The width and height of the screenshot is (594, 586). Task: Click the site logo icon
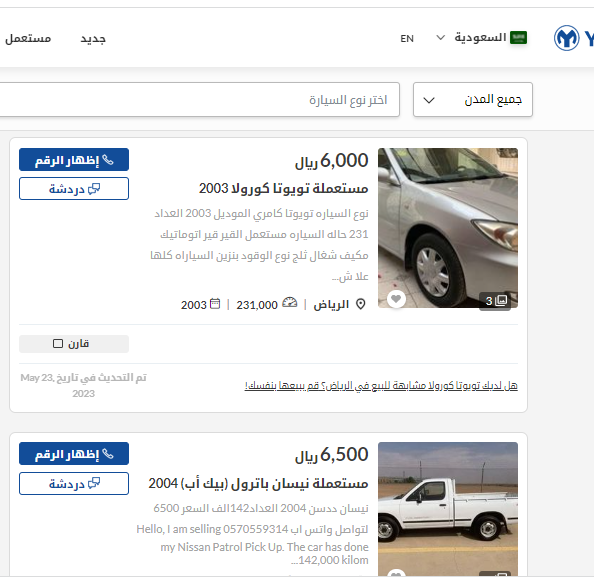click(566, 38)
